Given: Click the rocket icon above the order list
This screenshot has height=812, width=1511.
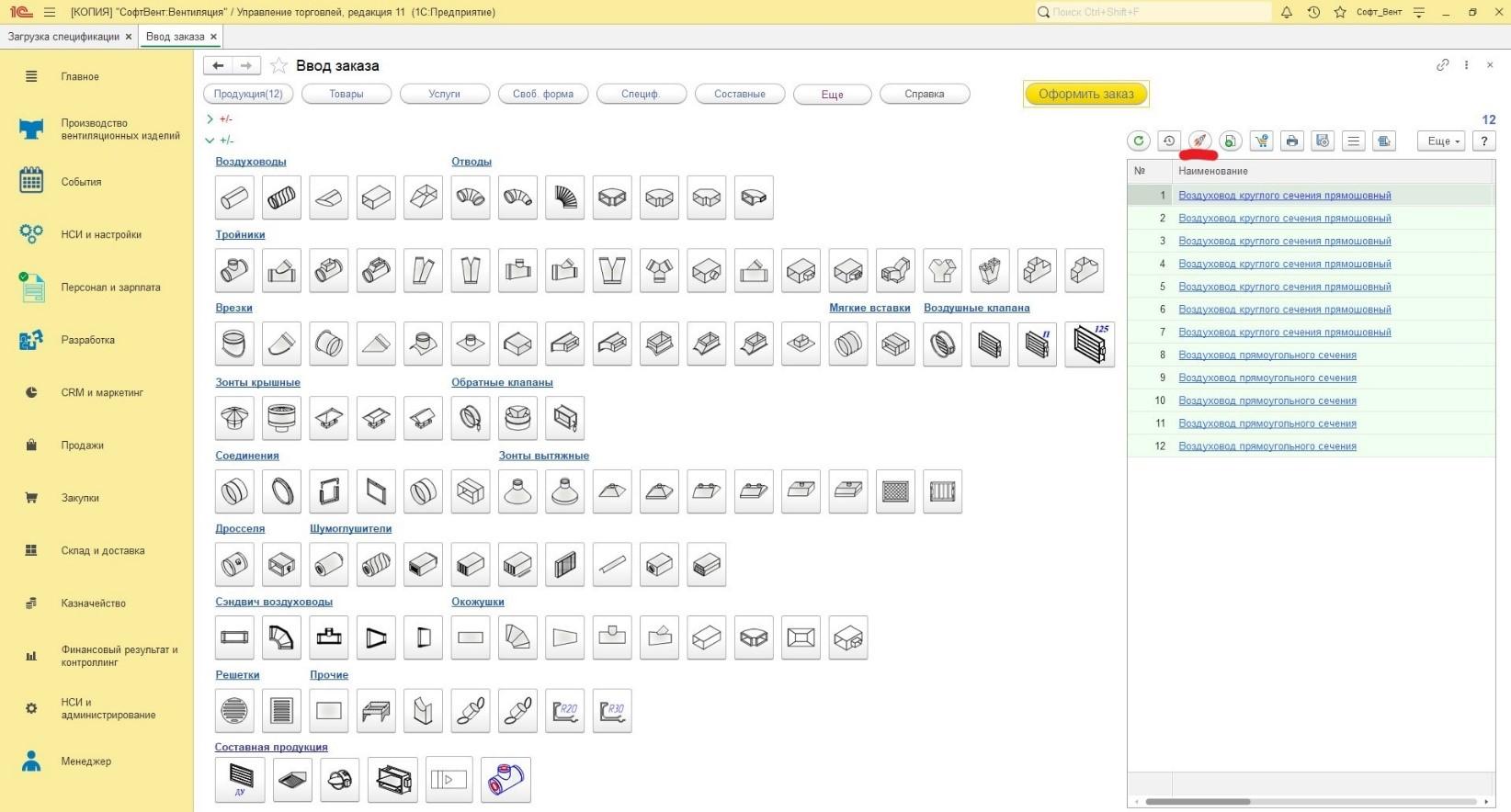Looking at the screenshot, I should click(x=1199, y=141).
